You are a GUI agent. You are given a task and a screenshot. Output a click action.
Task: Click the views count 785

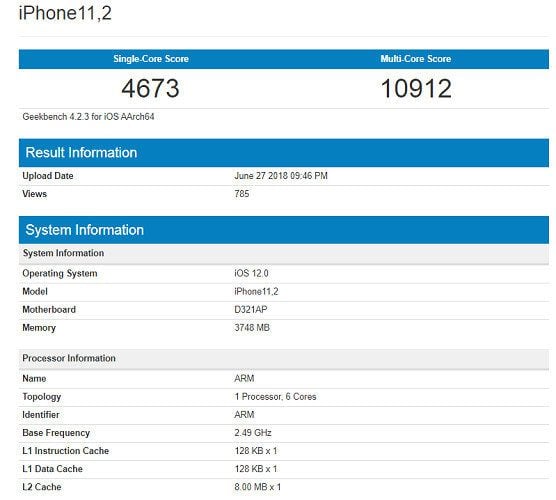click(x=242, y=194)
